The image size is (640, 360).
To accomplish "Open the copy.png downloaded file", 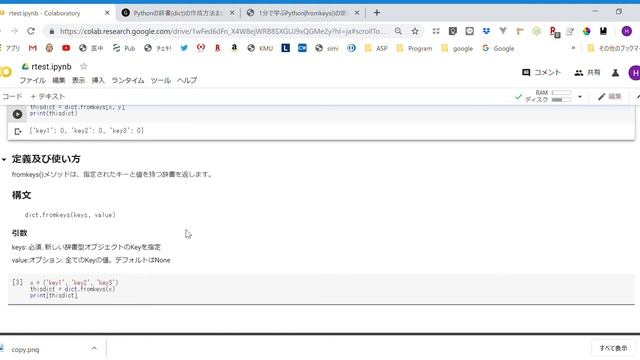I will 25,349.
